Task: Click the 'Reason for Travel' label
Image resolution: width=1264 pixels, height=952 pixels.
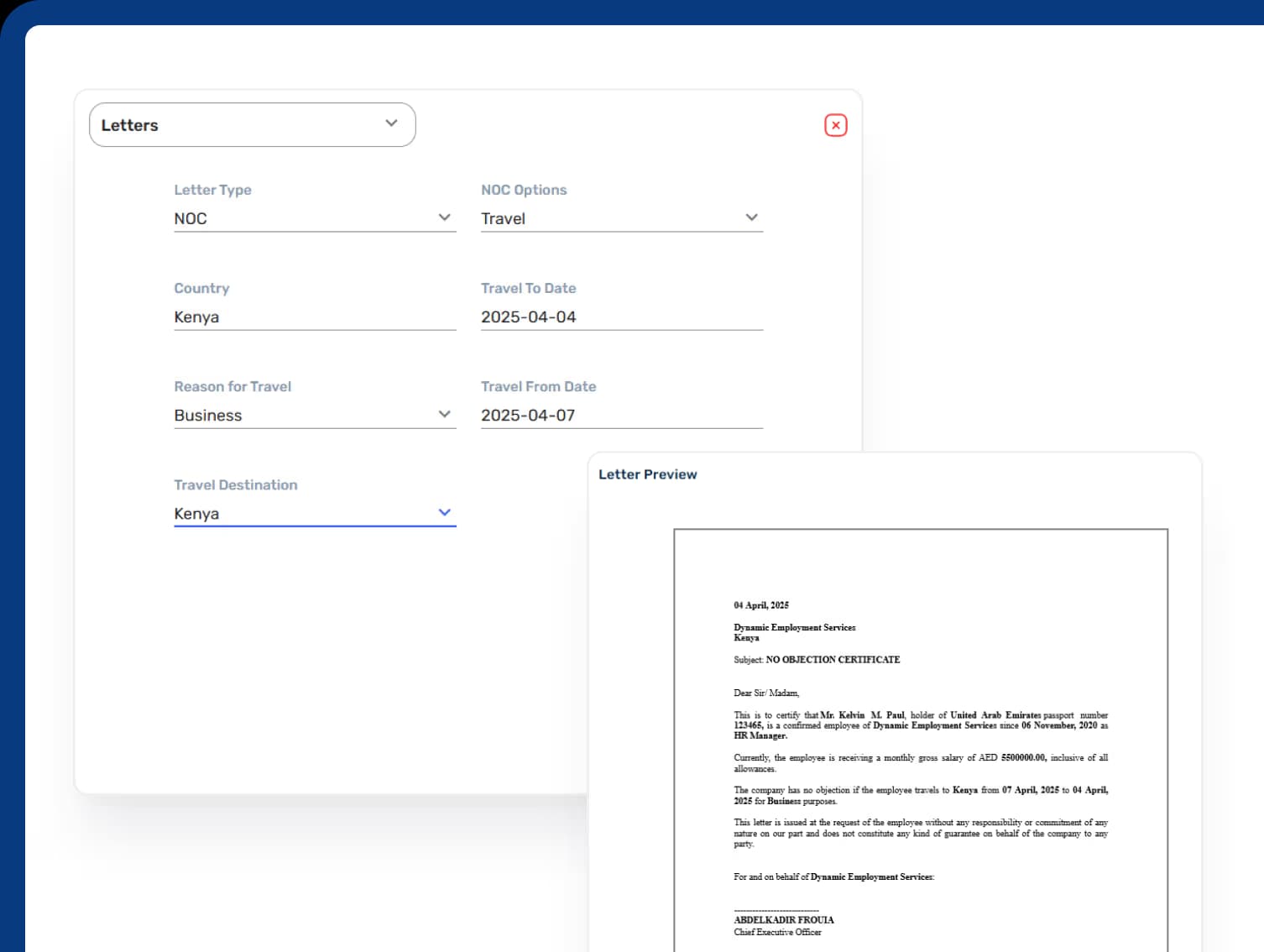Action: [232, 386]
